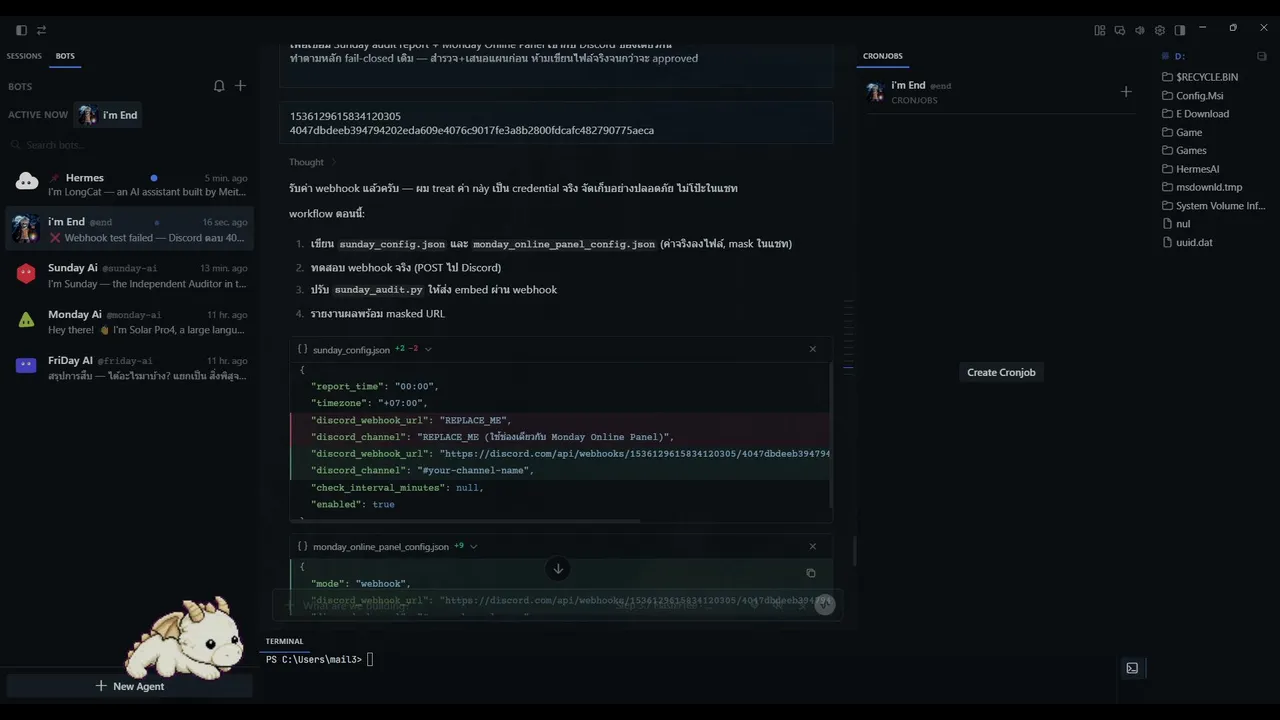Select the active i'm End chip
1280x720 pixels.
[109, 115]
